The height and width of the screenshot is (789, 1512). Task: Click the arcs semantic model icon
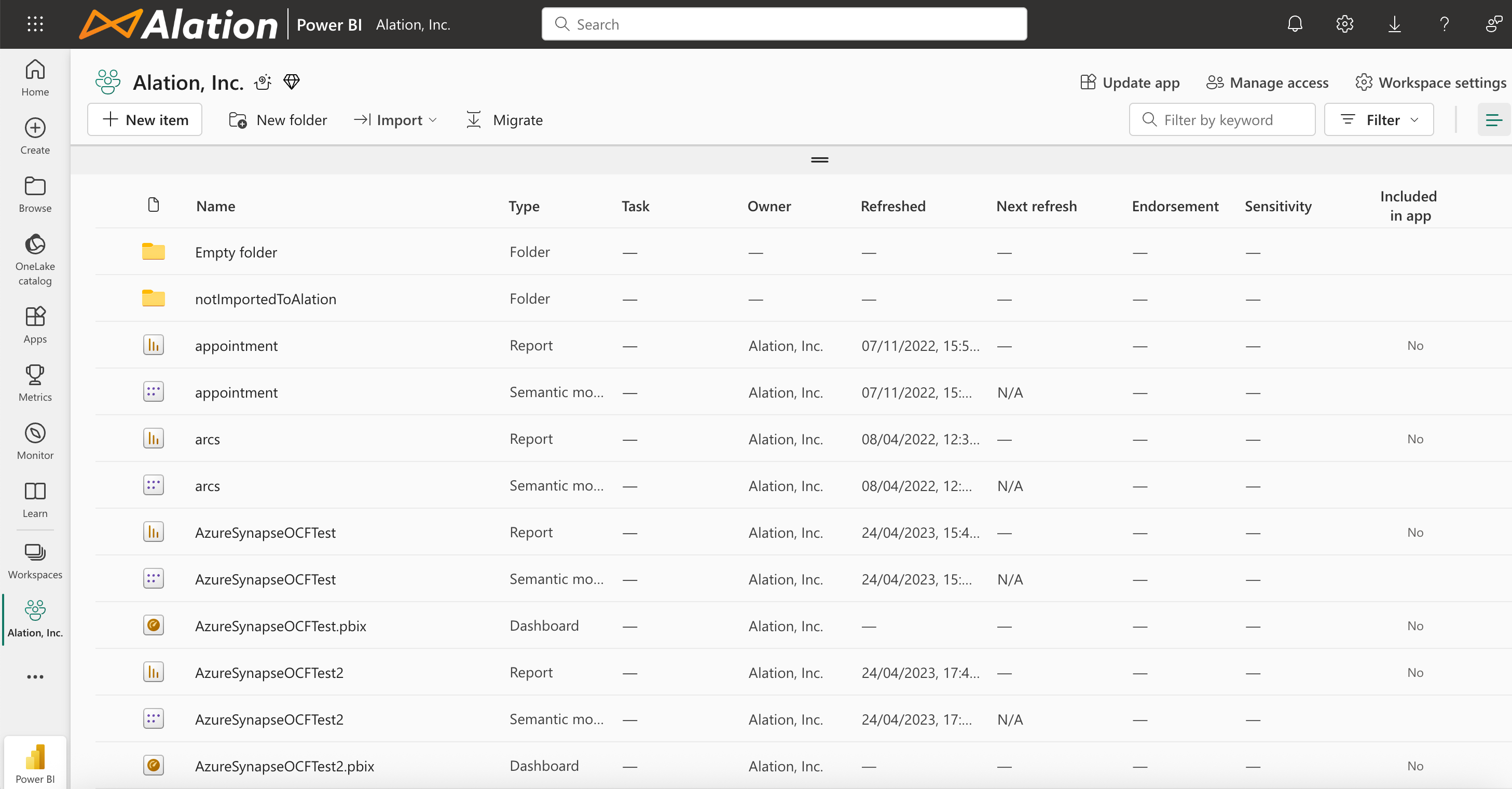pyautogui.click(x=153, y=485)
